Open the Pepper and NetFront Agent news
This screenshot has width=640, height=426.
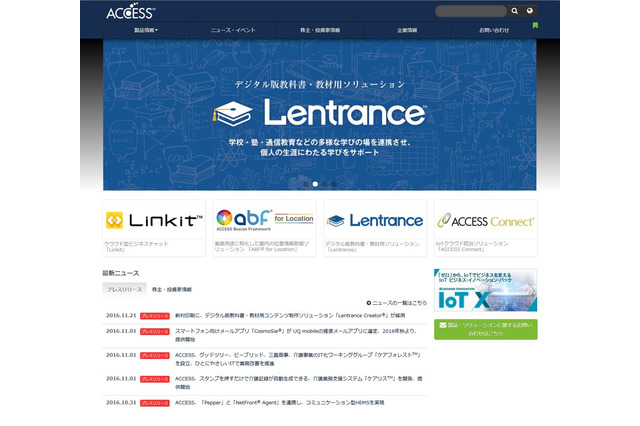(x=280, y=403)
